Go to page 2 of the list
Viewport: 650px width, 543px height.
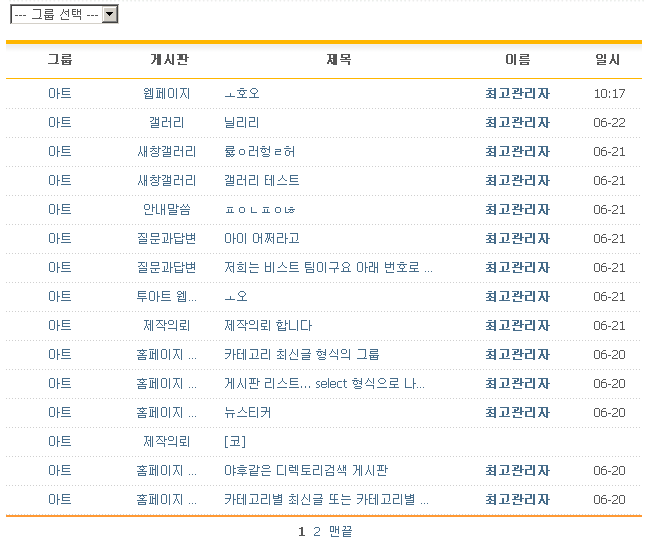tap(317, 531)
